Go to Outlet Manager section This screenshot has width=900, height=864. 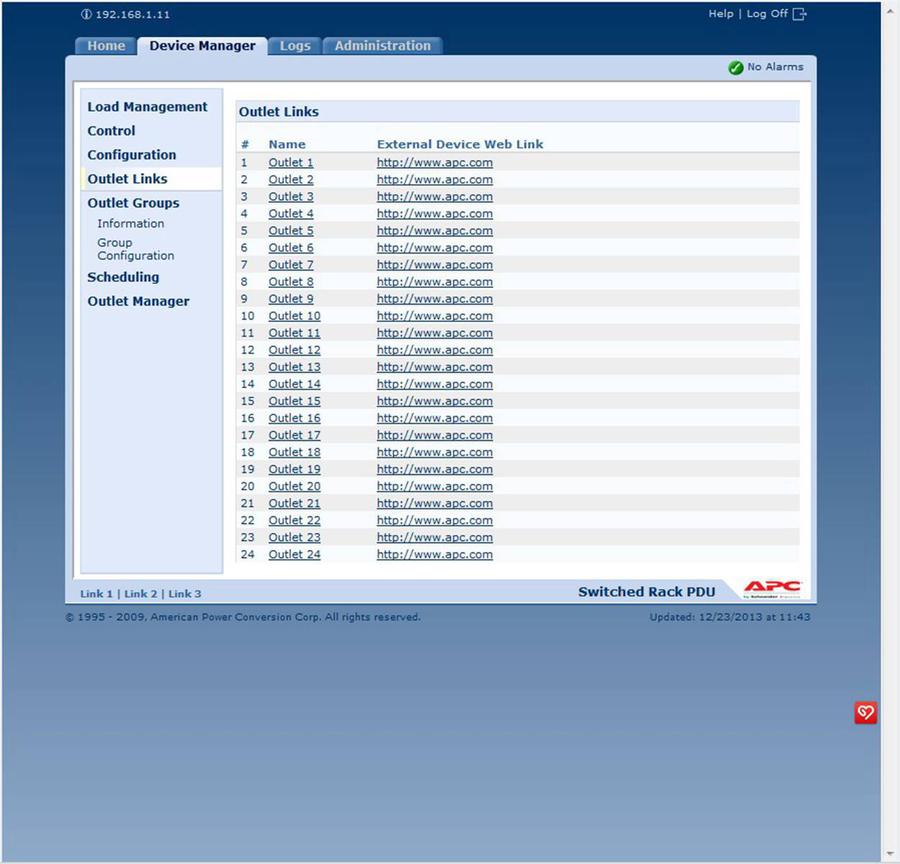click(x=138, y=301)
